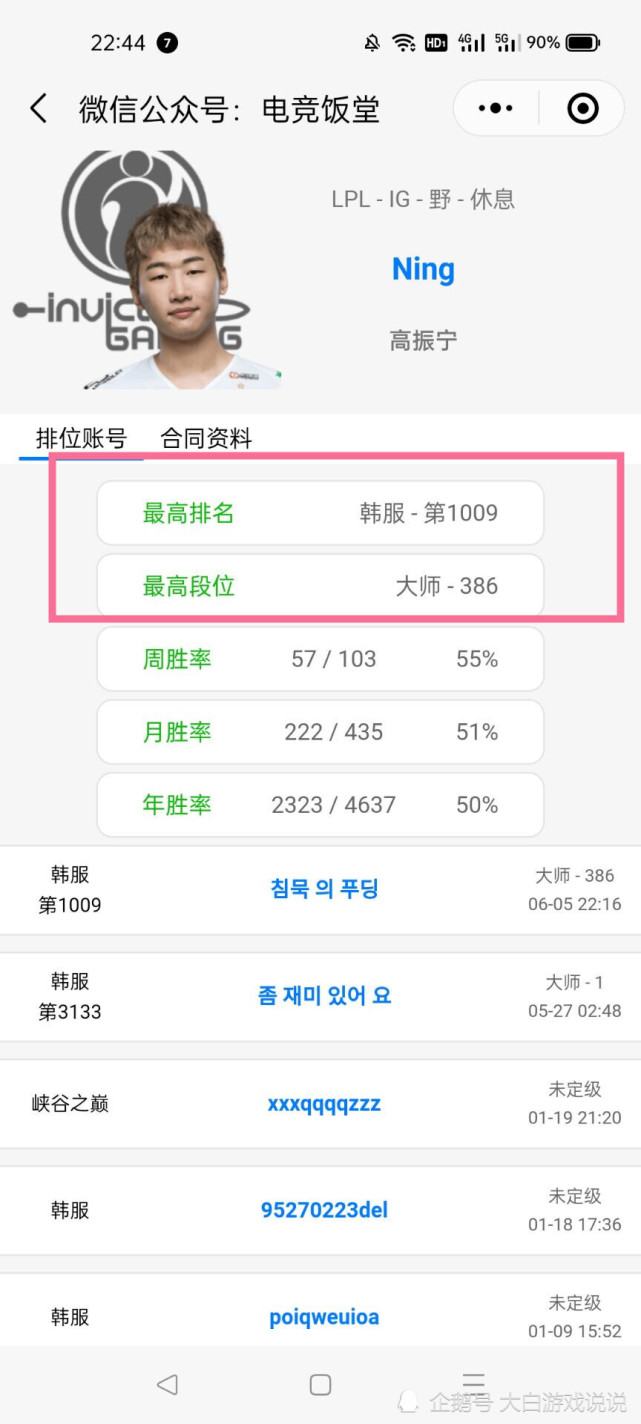Tap the mini program capsule close icon
Viewport: 641px width, 1424px height.
pyautogui.click(x=583, y=108)
